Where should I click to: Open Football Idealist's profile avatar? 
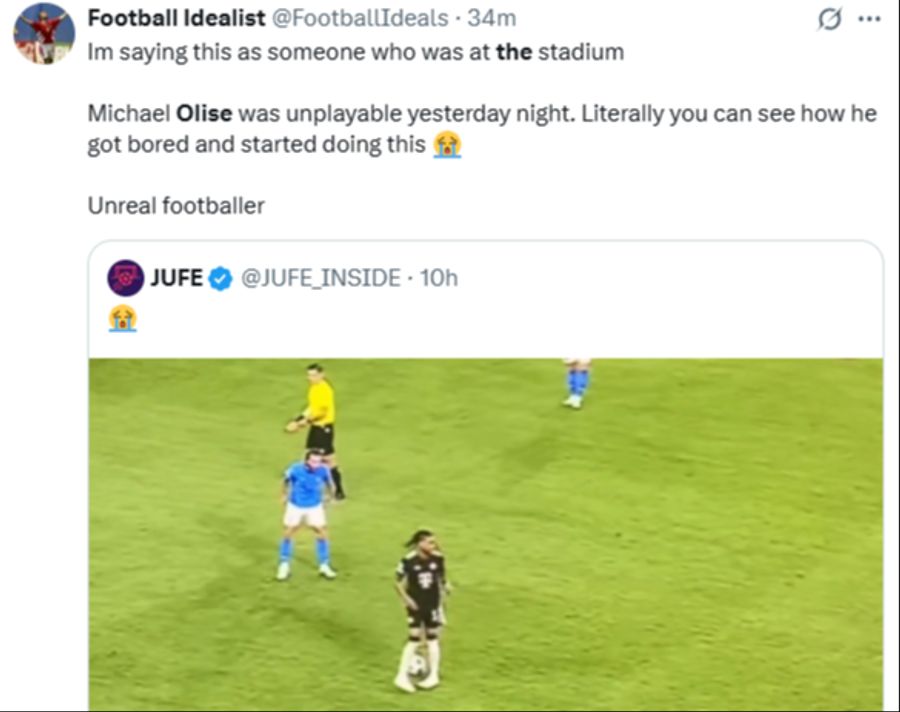point(43,33)
